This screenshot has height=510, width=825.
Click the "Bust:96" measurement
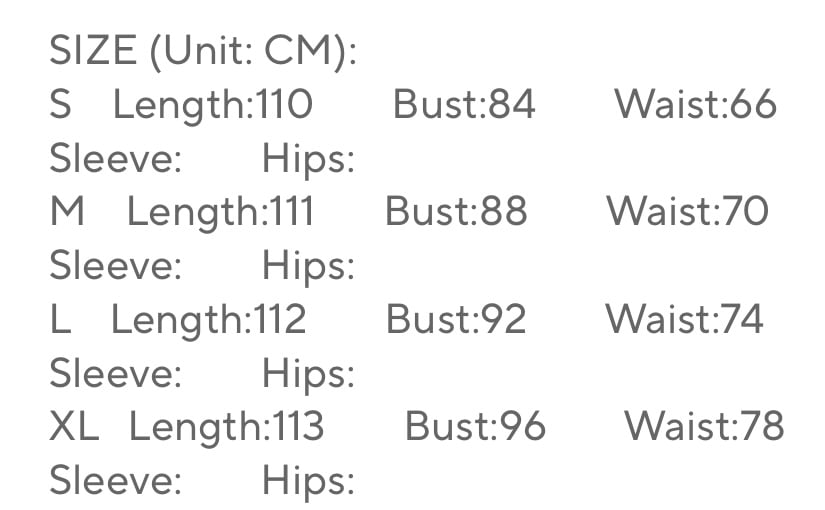[475, 427]
